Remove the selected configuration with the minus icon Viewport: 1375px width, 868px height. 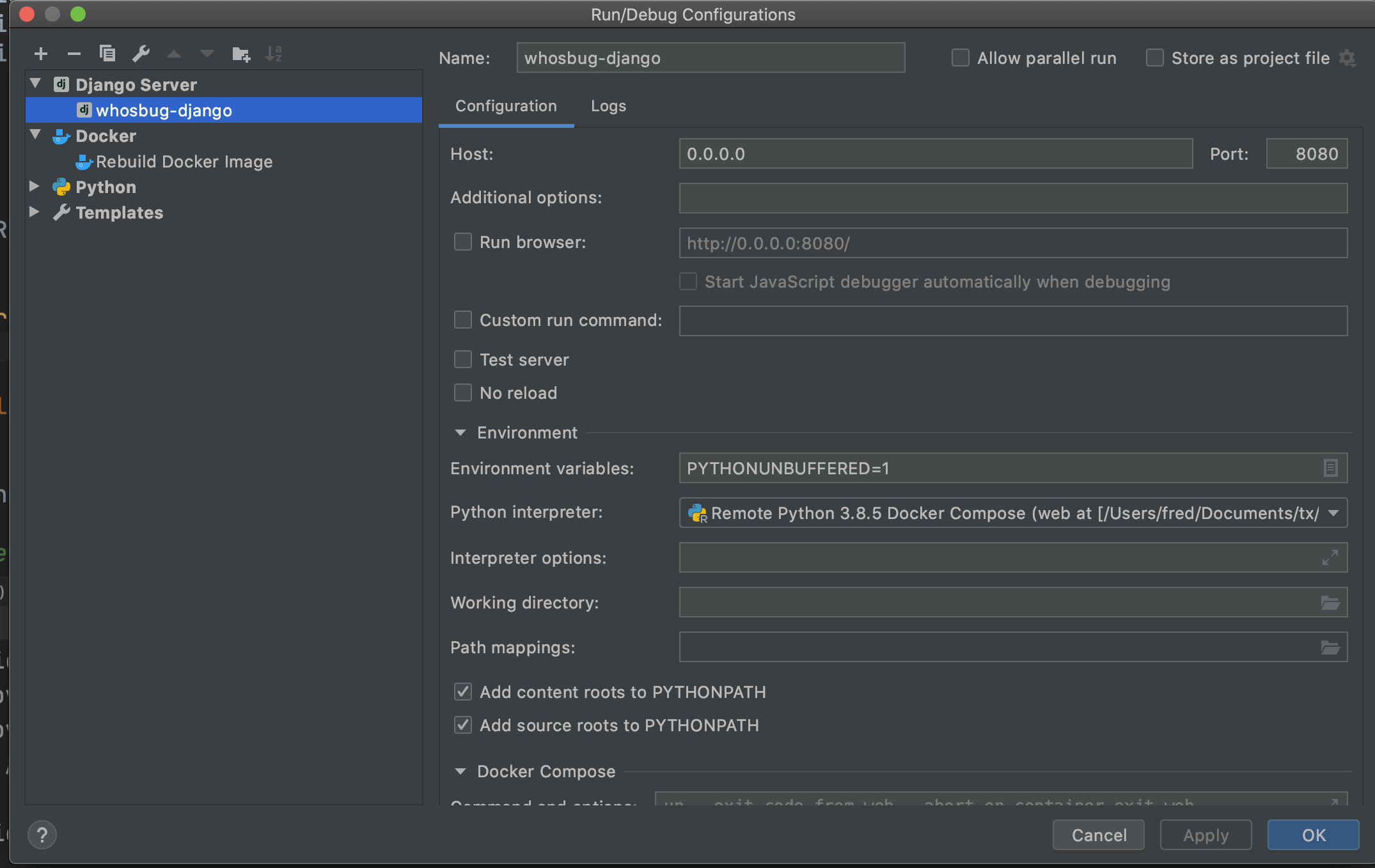74,54
